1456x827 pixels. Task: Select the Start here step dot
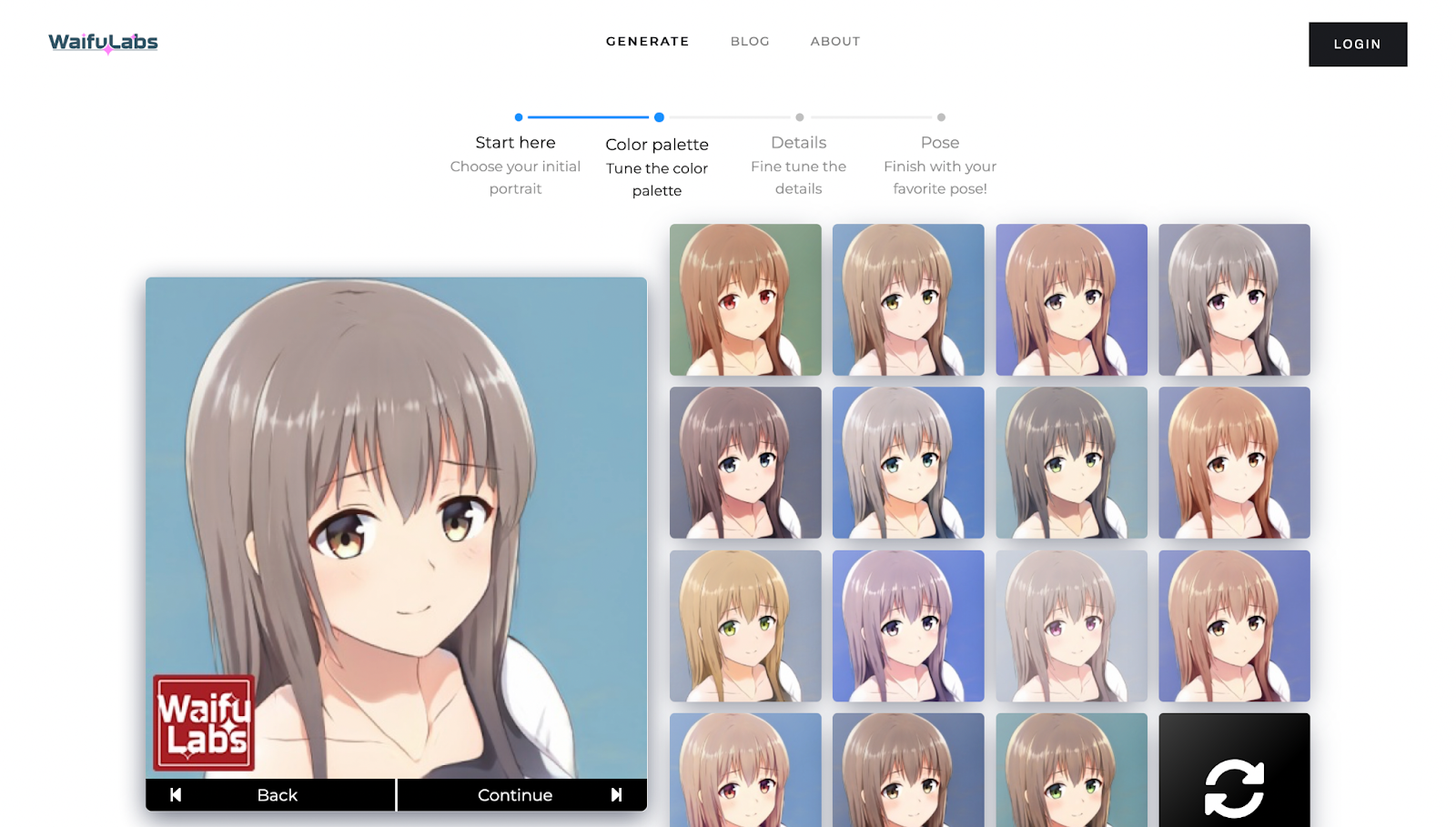(519, 117)
